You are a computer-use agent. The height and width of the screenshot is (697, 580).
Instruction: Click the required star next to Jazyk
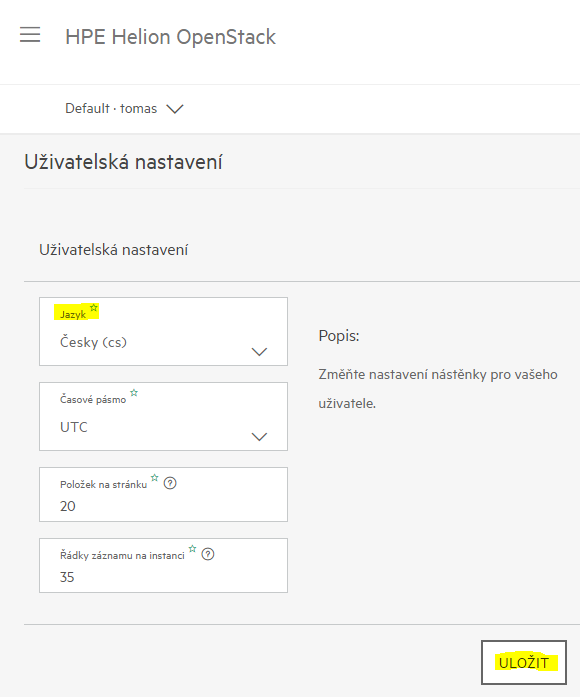click(x=93, y=308)
